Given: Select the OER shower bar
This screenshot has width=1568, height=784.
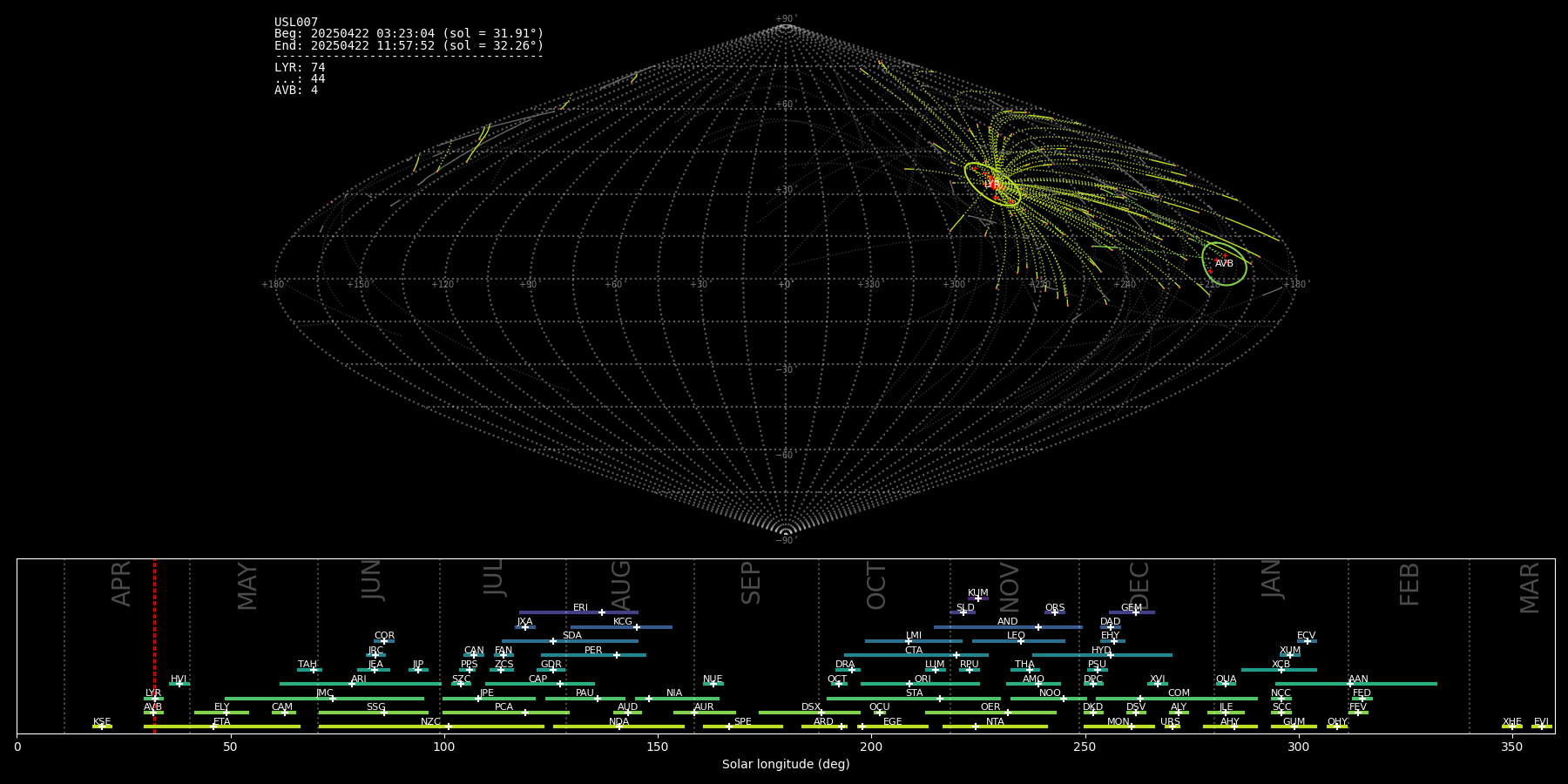Looking at the screenshot, I should 990,713.
